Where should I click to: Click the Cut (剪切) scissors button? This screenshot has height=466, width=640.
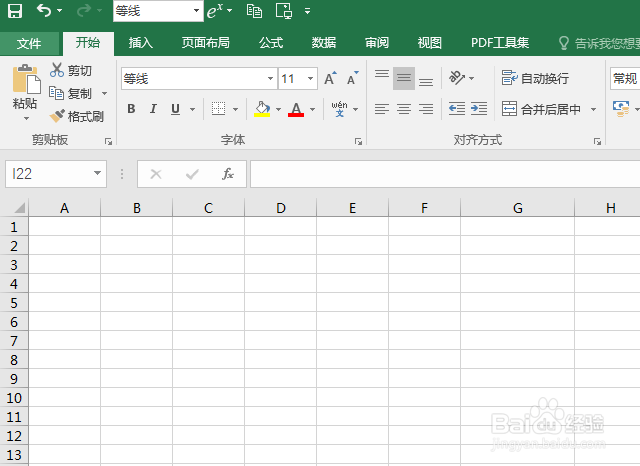pos(71,70)
